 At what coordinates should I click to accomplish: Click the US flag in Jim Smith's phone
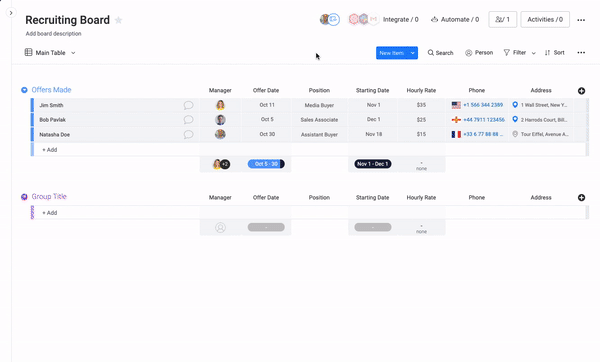coord(456,105)
